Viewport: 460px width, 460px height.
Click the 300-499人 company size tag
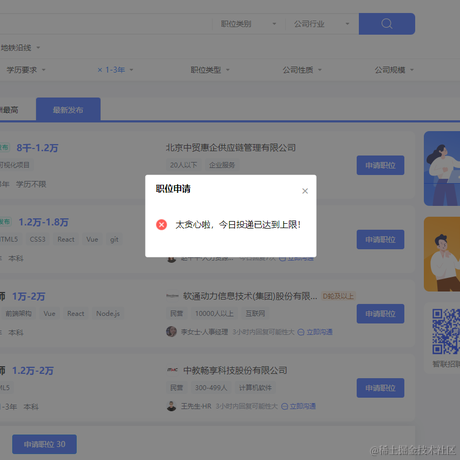click(211, 388)
